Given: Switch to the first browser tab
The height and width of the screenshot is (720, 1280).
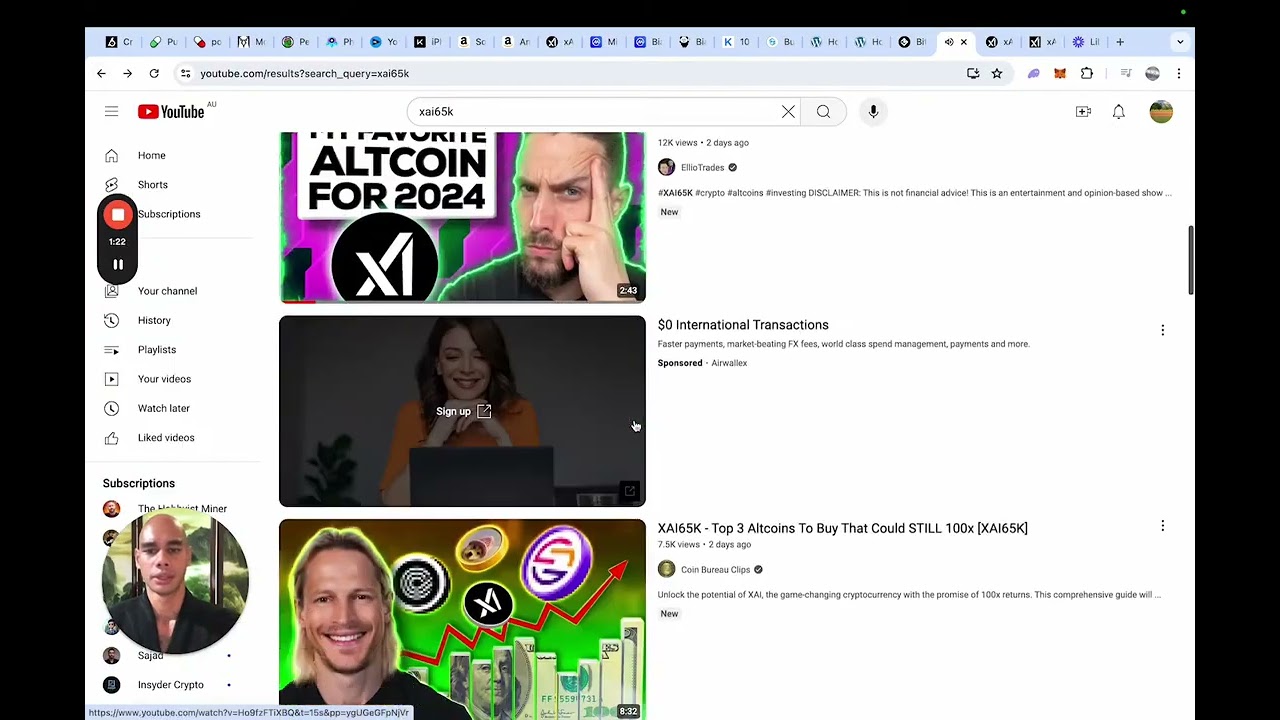Looking at the screenshot, I should coord(118,42).
